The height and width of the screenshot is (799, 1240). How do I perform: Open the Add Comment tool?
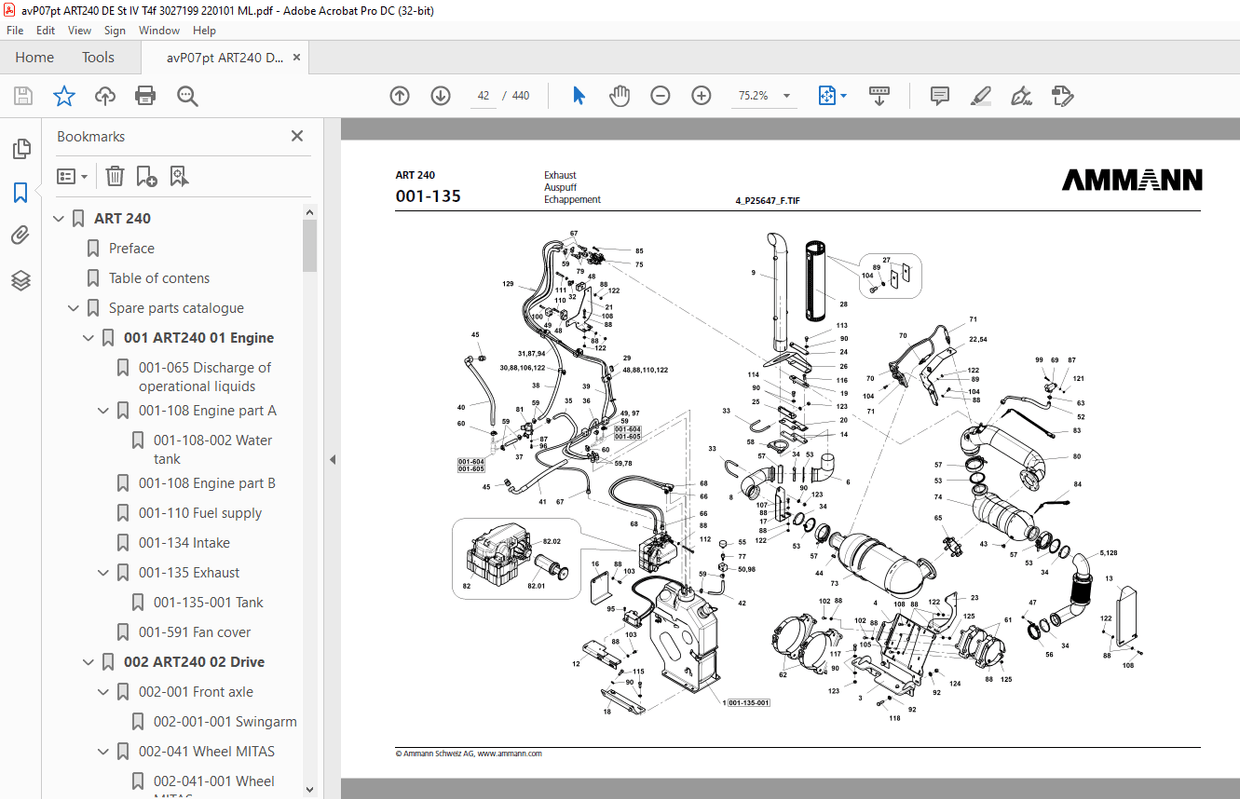[x=938, y=95]
